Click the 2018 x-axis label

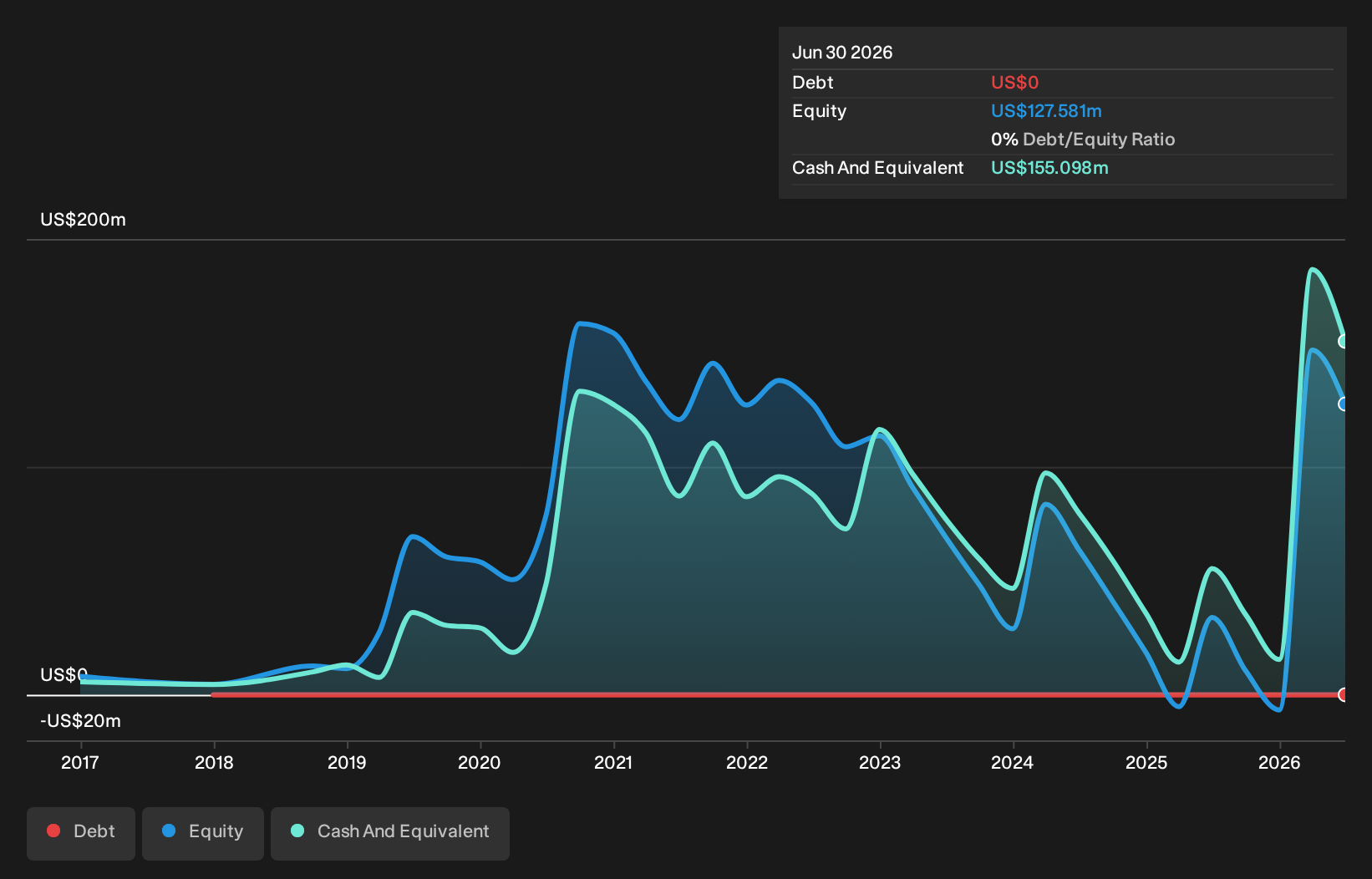pyautogui.click(x=214, y=762)
